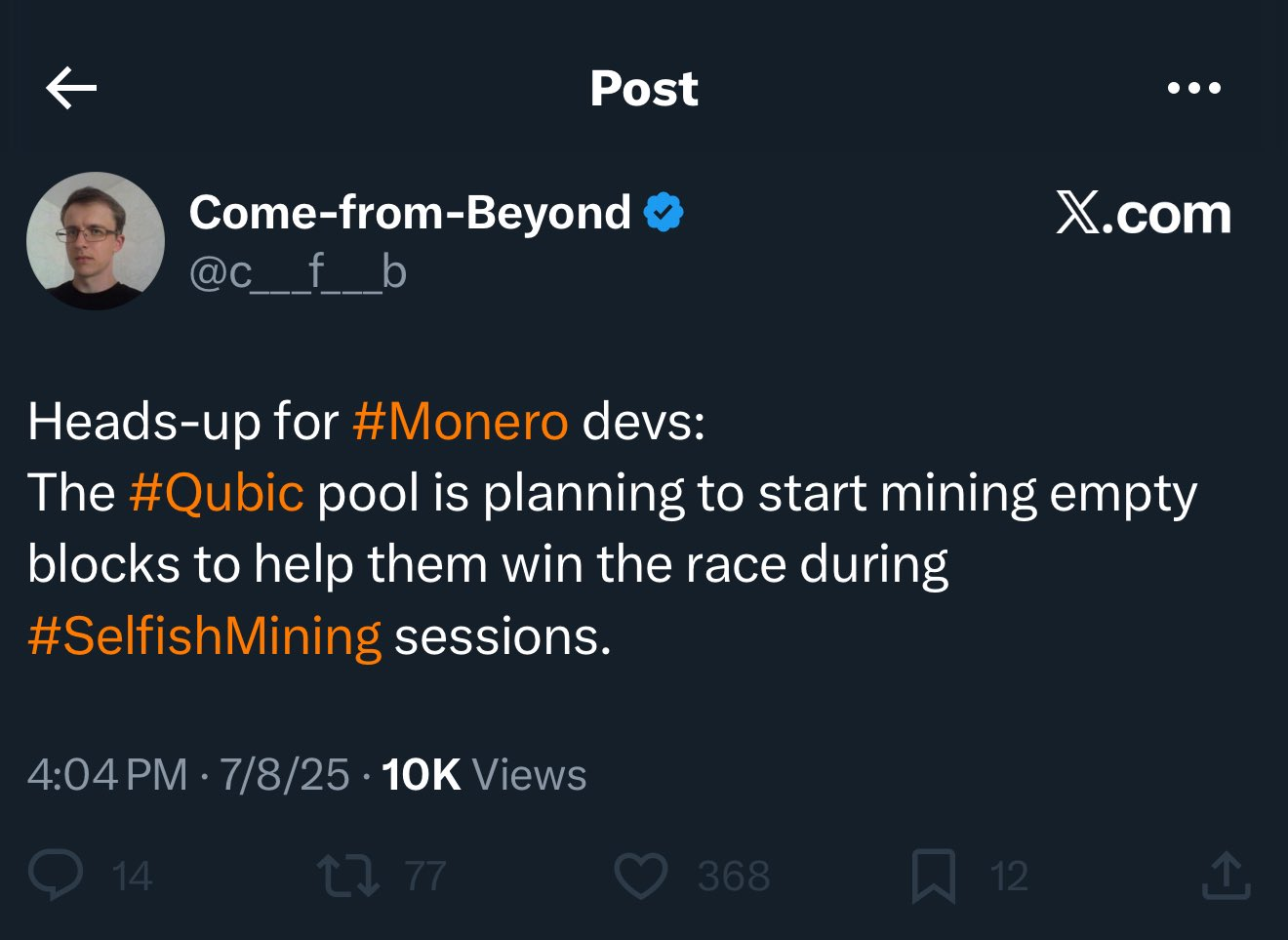Click the 77 reposts count

click(425, 877)
